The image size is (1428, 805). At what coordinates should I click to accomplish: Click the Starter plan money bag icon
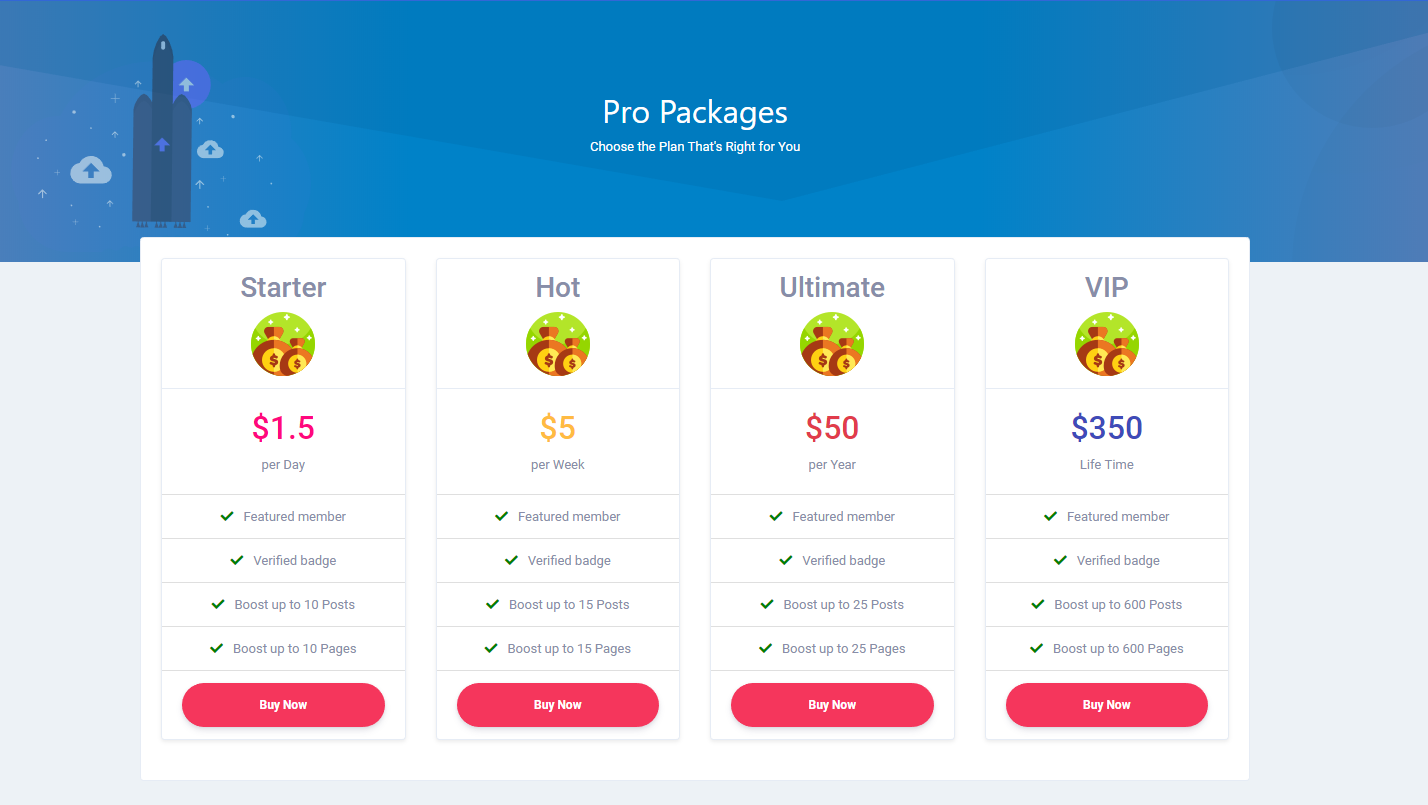[x=283, y=344]
